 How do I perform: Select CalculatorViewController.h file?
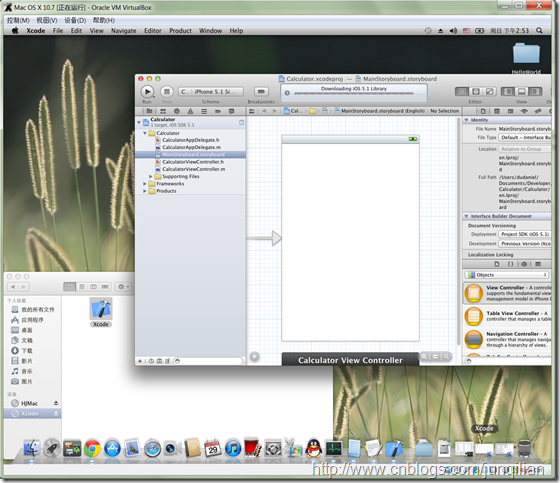click(x=192, y=162)
